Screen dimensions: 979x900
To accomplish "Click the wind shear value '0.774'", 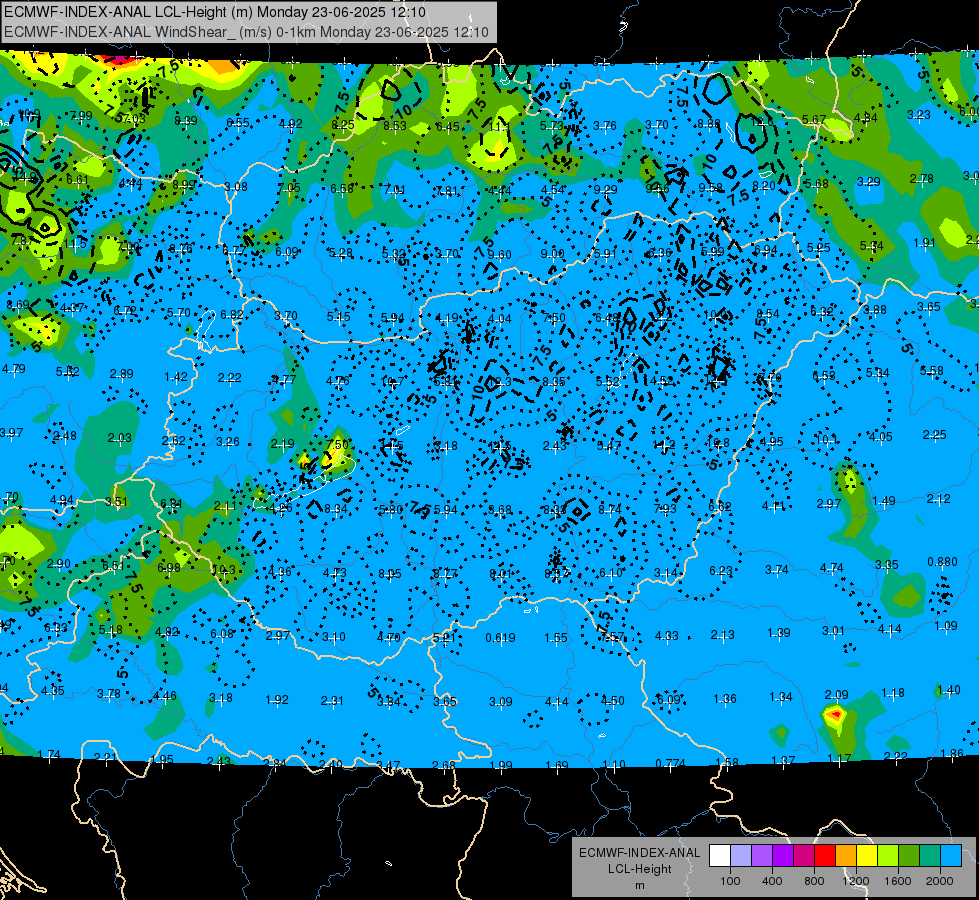I will click(x=671, y=763).
